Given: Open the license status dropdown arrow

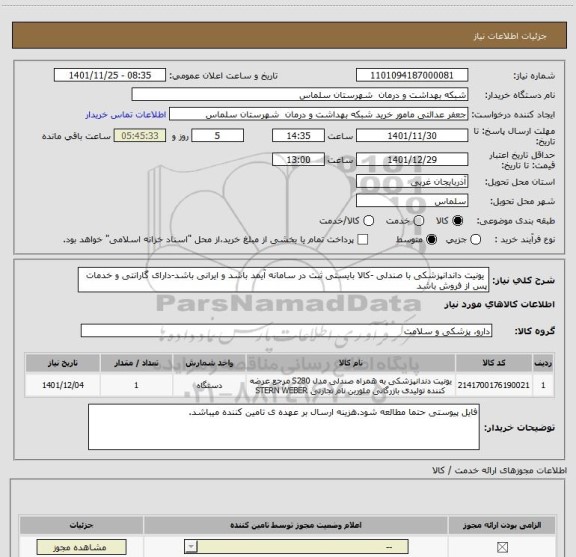Looking at the screenshot, I should click(191, 547).
